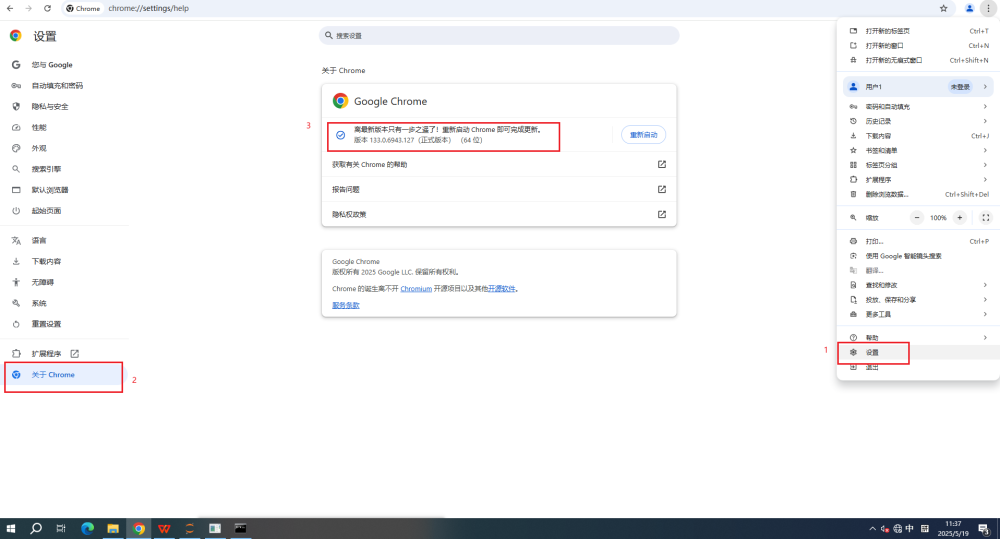Viewport: 1000px width, 539px height.
Task: Focus the 搜索设置 search field
Action: click(x=499, y=36)
